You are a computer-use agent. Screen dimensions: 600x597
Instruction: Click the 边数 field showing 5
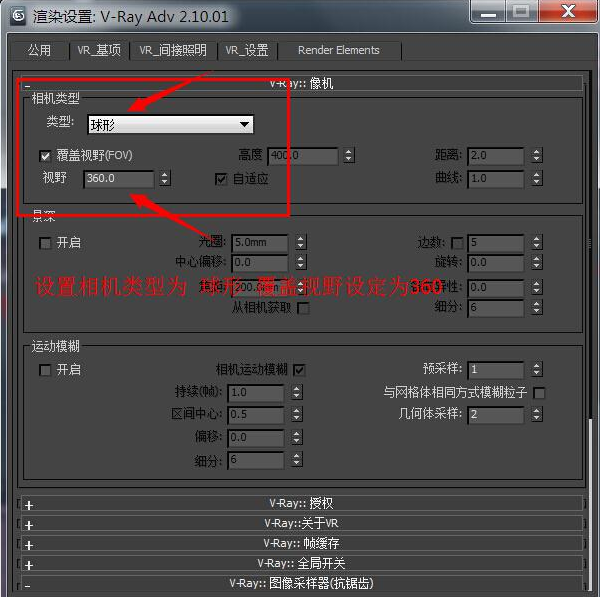[x=496, y=243]
